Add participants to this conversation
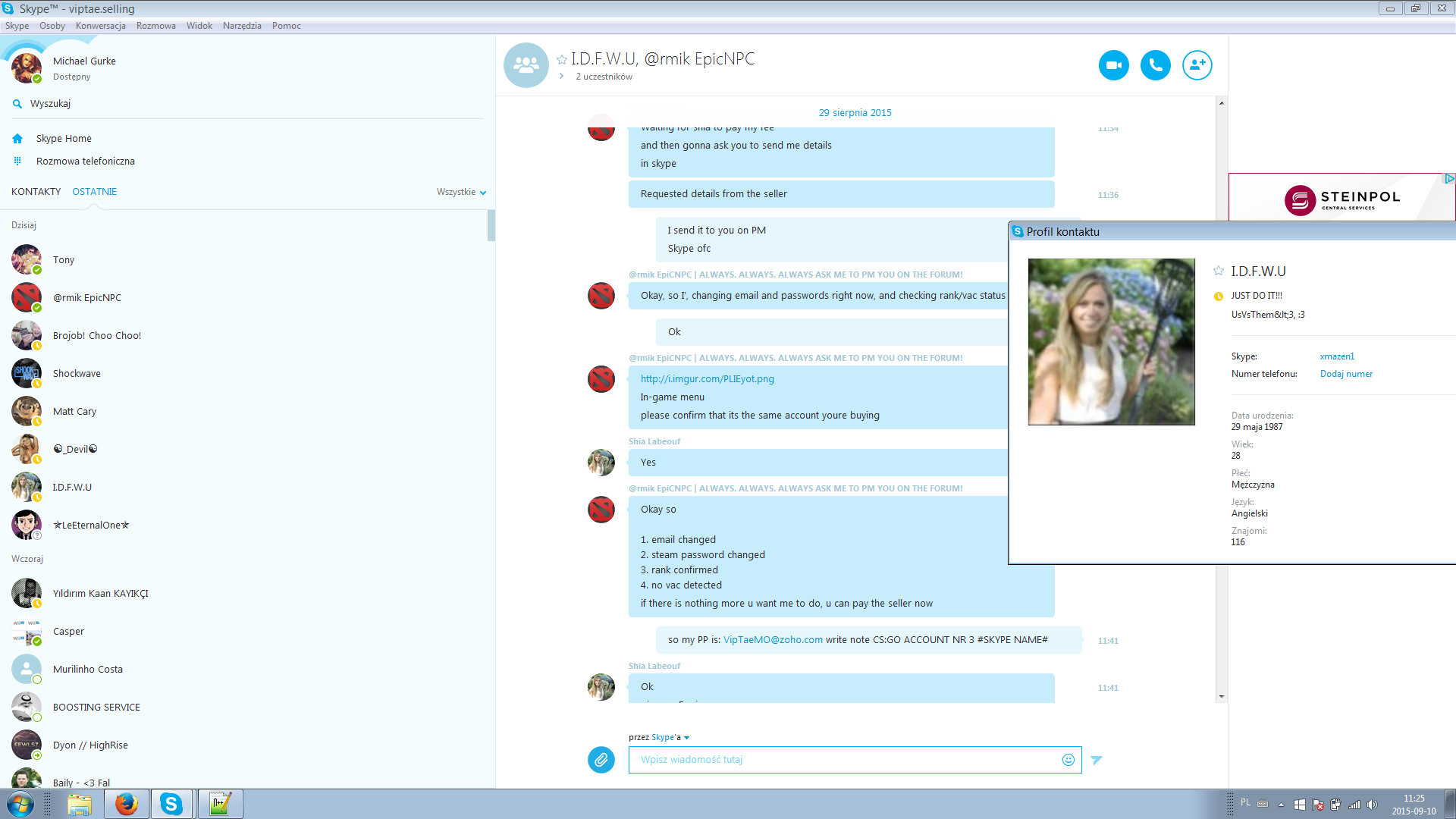This screenshot has width=1456, height=819. tap(1197, 65)
